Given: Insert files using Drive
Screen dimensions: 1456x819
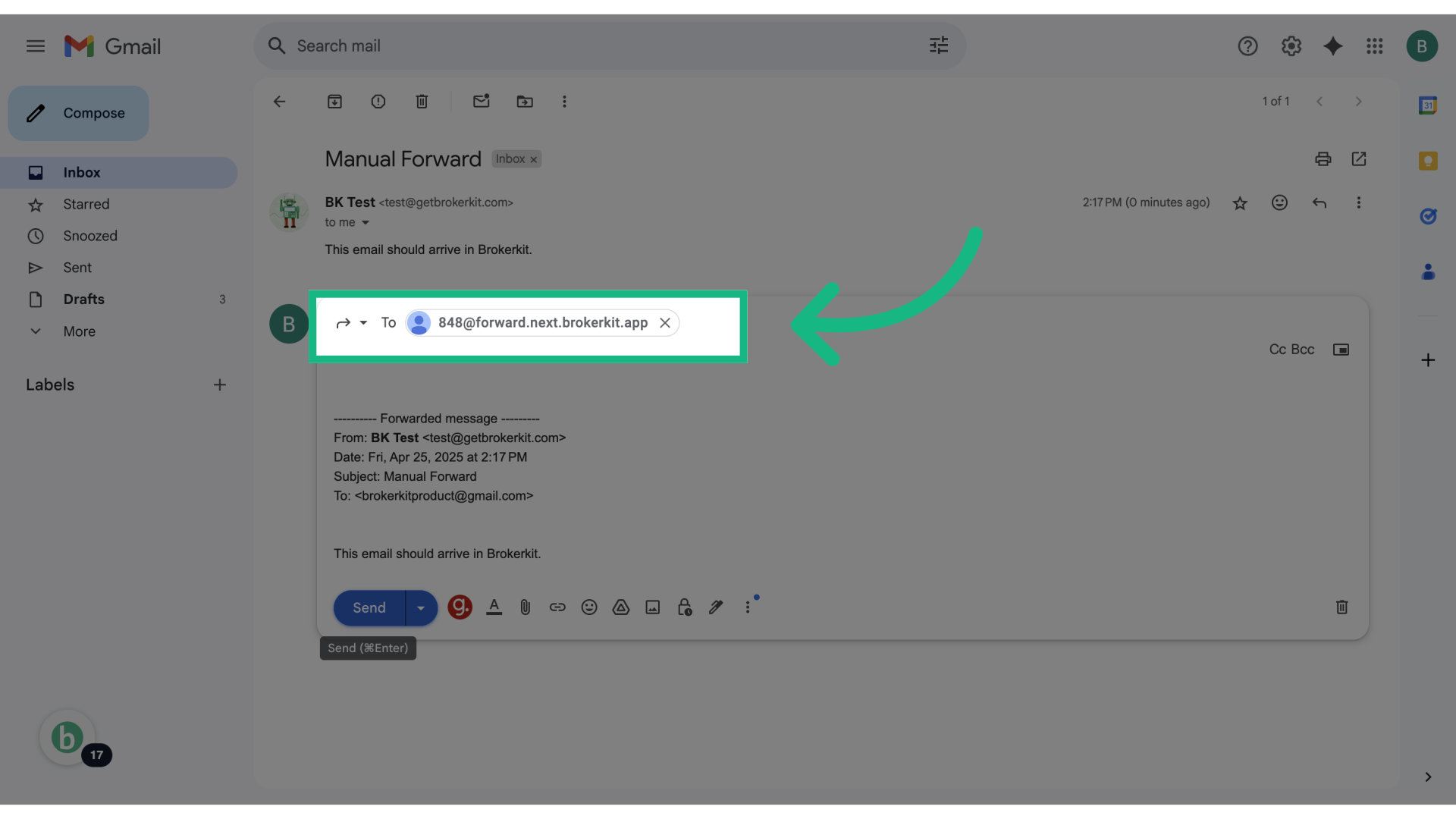Looking at the screenshot, I should (621, 607).
